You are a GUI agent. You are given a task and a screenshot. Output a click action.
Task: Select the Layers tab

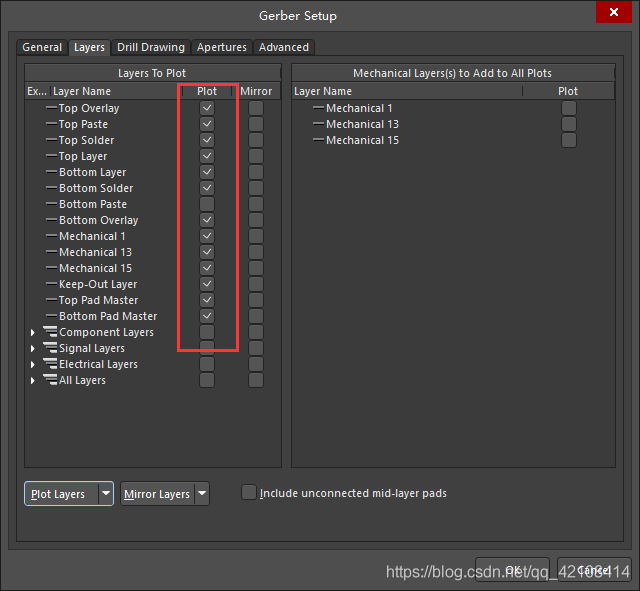tap(89, 47)
